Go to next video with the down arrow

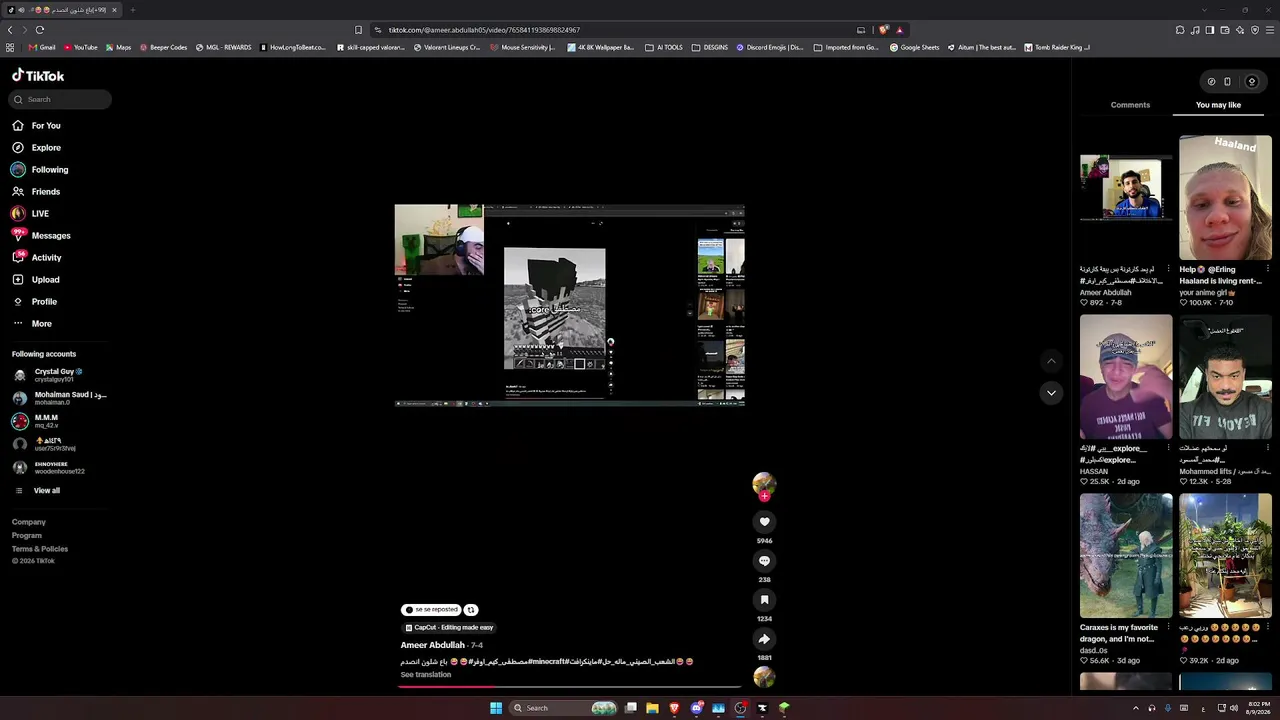pyautogui.click(x=1051, y=393)
